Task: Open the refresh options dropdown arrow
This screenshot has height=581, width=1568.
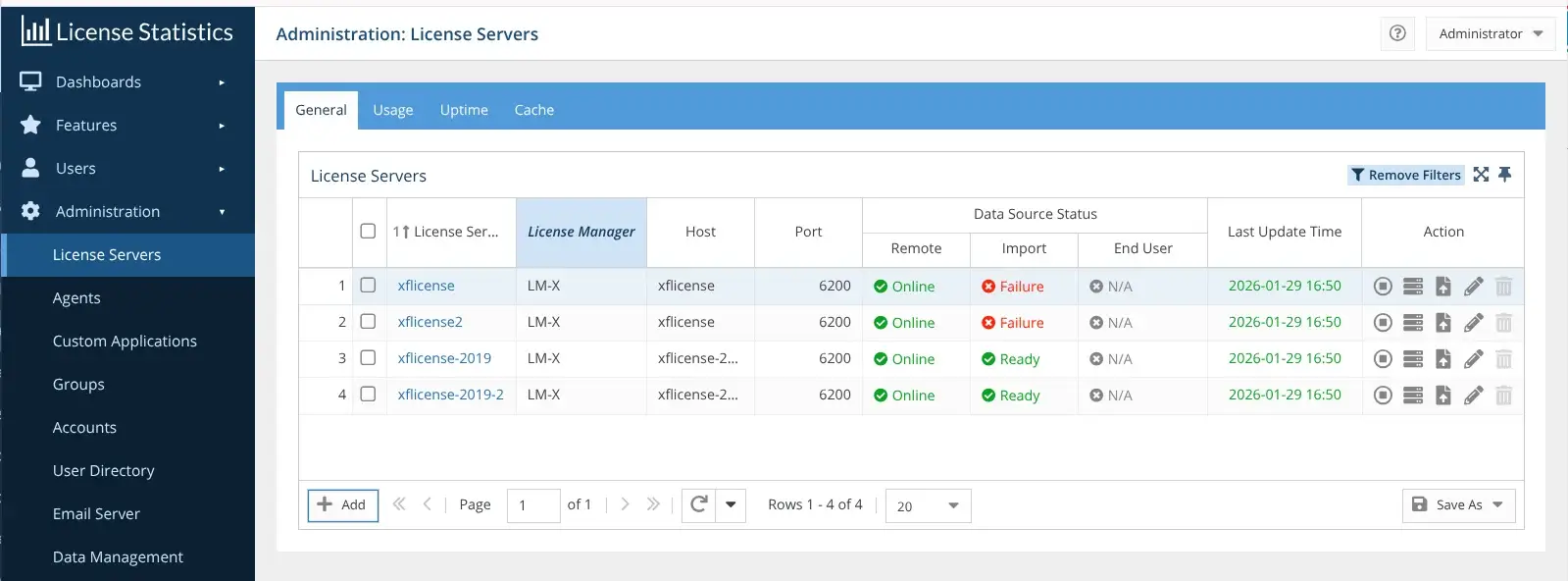Action: 731,504
